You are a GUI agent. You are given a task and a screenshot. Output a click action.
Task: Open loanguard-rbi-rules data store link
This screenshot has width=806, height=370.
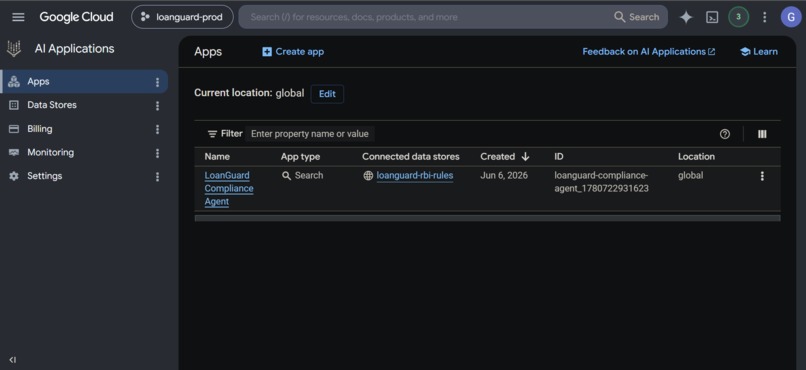[415, 176]
